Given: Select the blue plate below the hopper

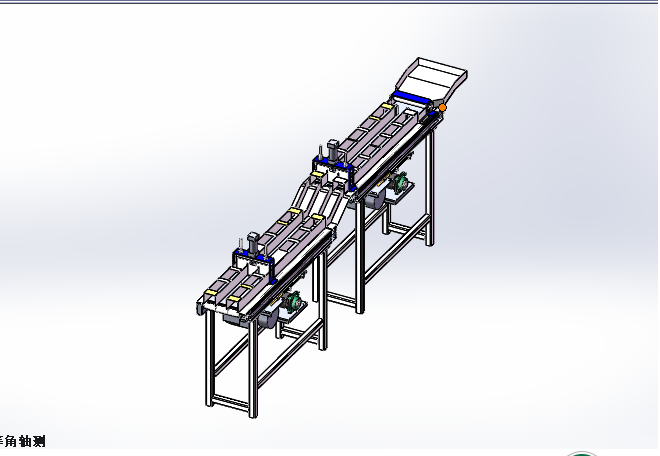Looking at the screenshot, I should click(x=413, y=97).
